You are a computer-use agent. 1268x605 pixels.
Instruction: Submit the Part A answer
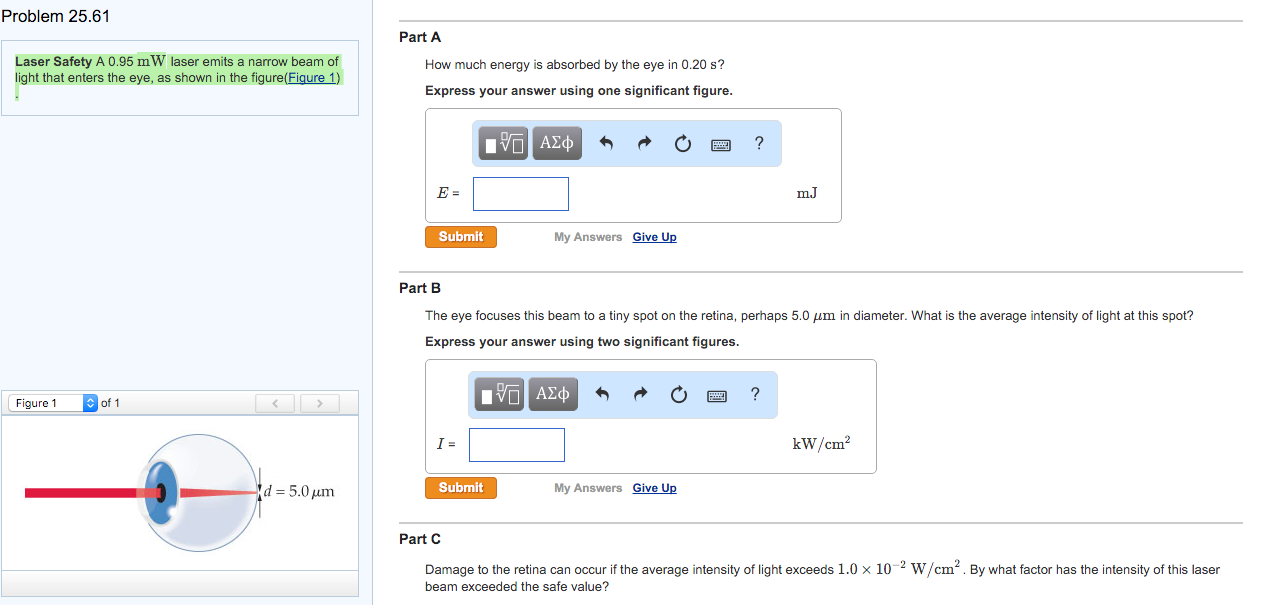(460, 237)
